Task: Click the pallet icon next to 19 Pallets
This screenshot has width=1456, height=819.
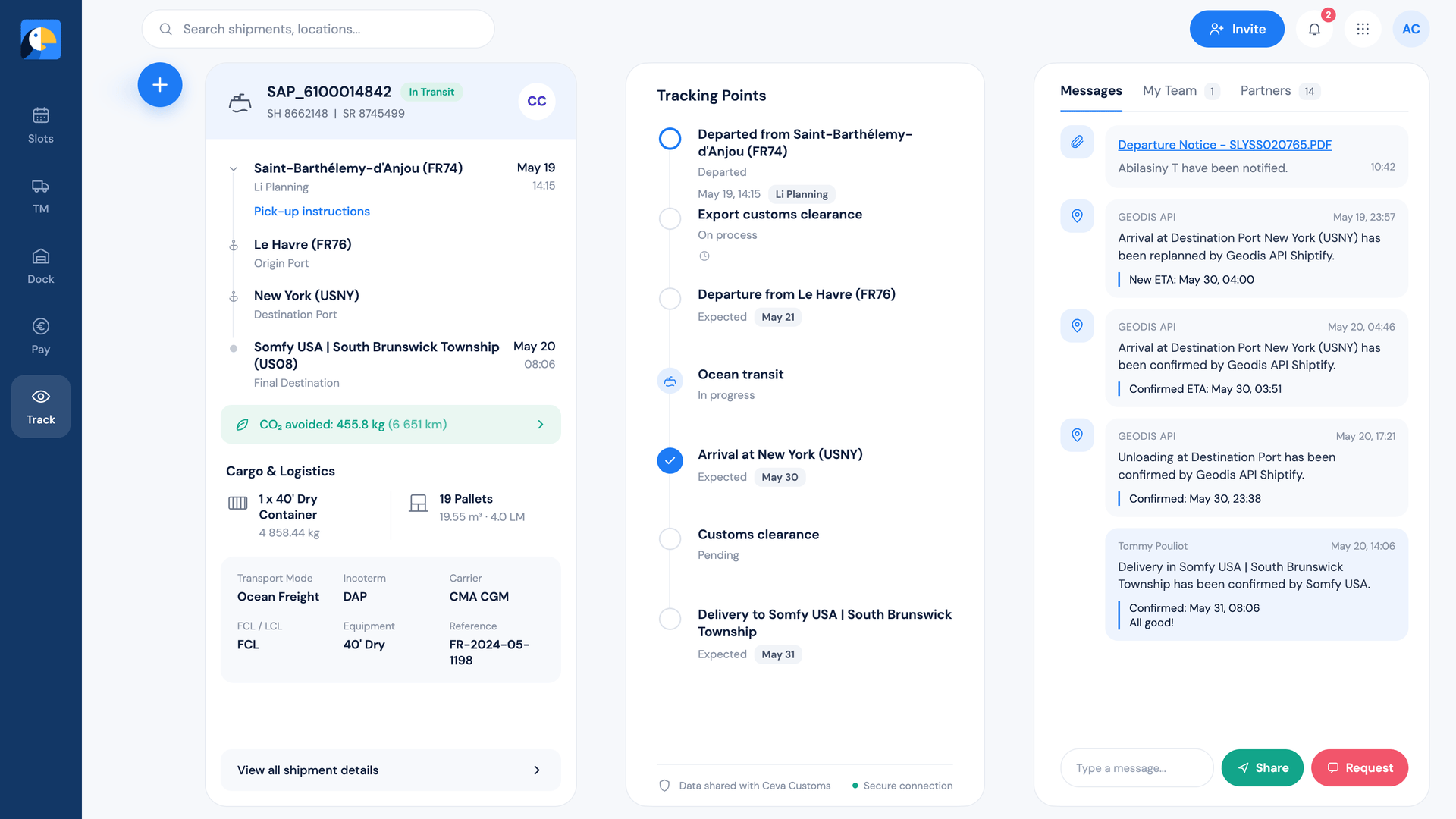Action: point(418,503)
